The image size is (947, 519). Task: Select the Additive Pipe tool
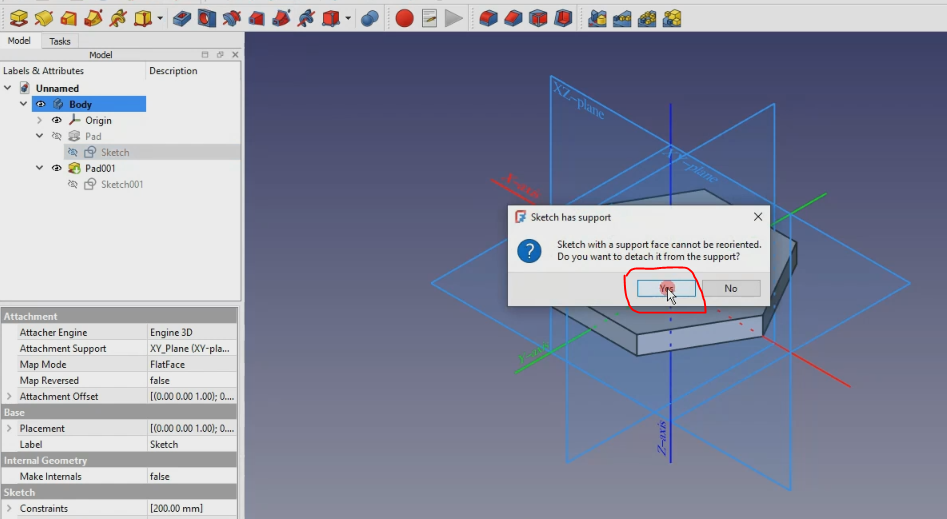[x=93, y=19]
